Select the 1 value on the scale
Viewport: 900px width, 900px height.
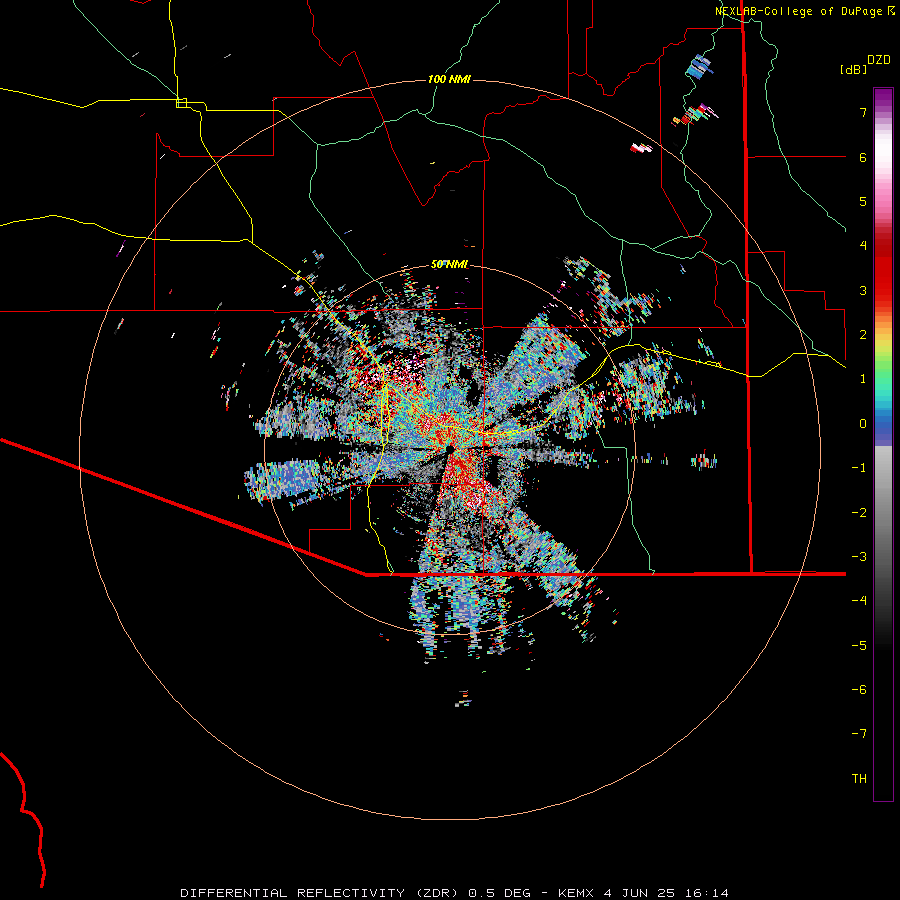(x=863, y=379)
